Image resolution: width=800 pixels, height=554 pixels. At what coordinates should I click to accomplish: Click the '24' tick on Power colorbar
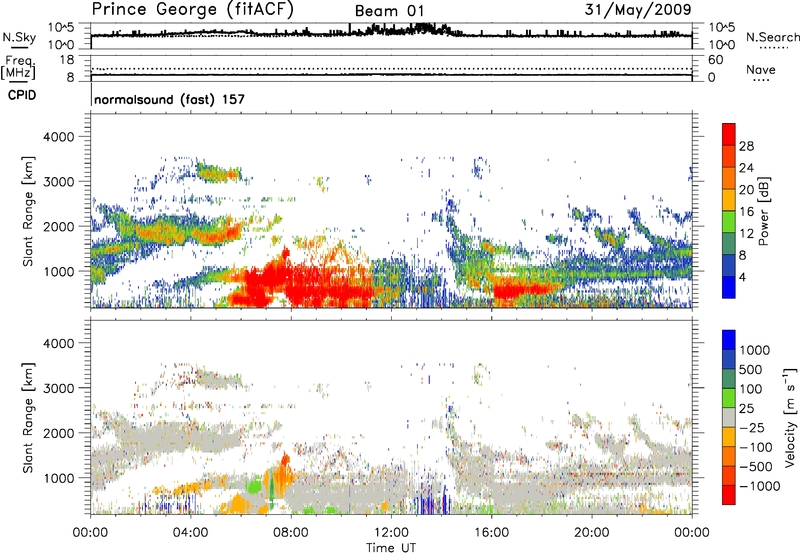(x=746, y=168)
